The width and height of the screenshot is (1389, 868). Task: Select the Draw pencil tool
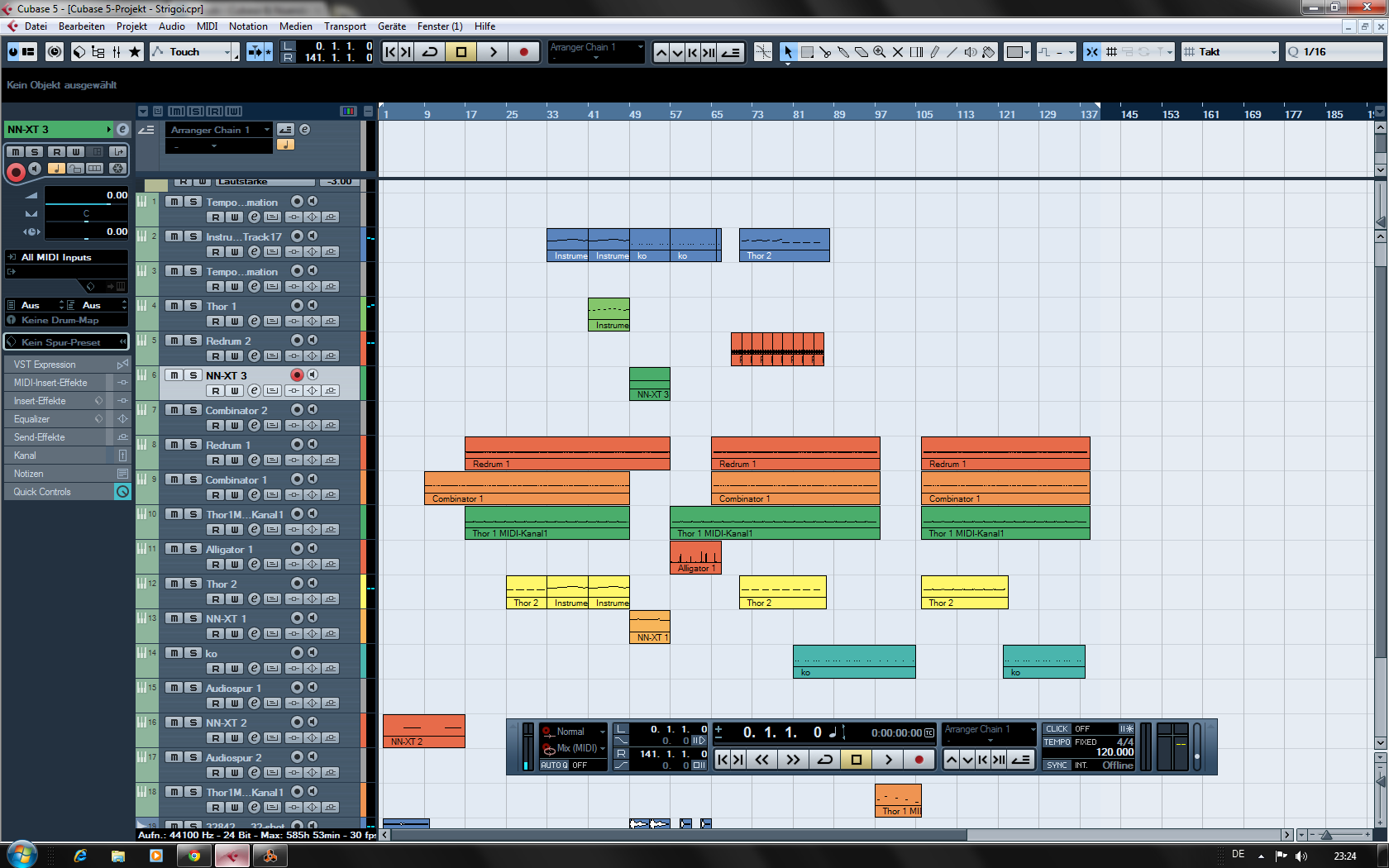(934, 52)
